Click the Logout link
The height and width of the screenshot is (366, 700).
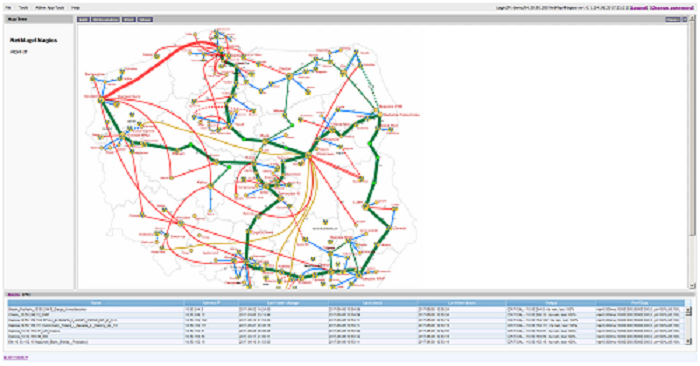point(639,8)
